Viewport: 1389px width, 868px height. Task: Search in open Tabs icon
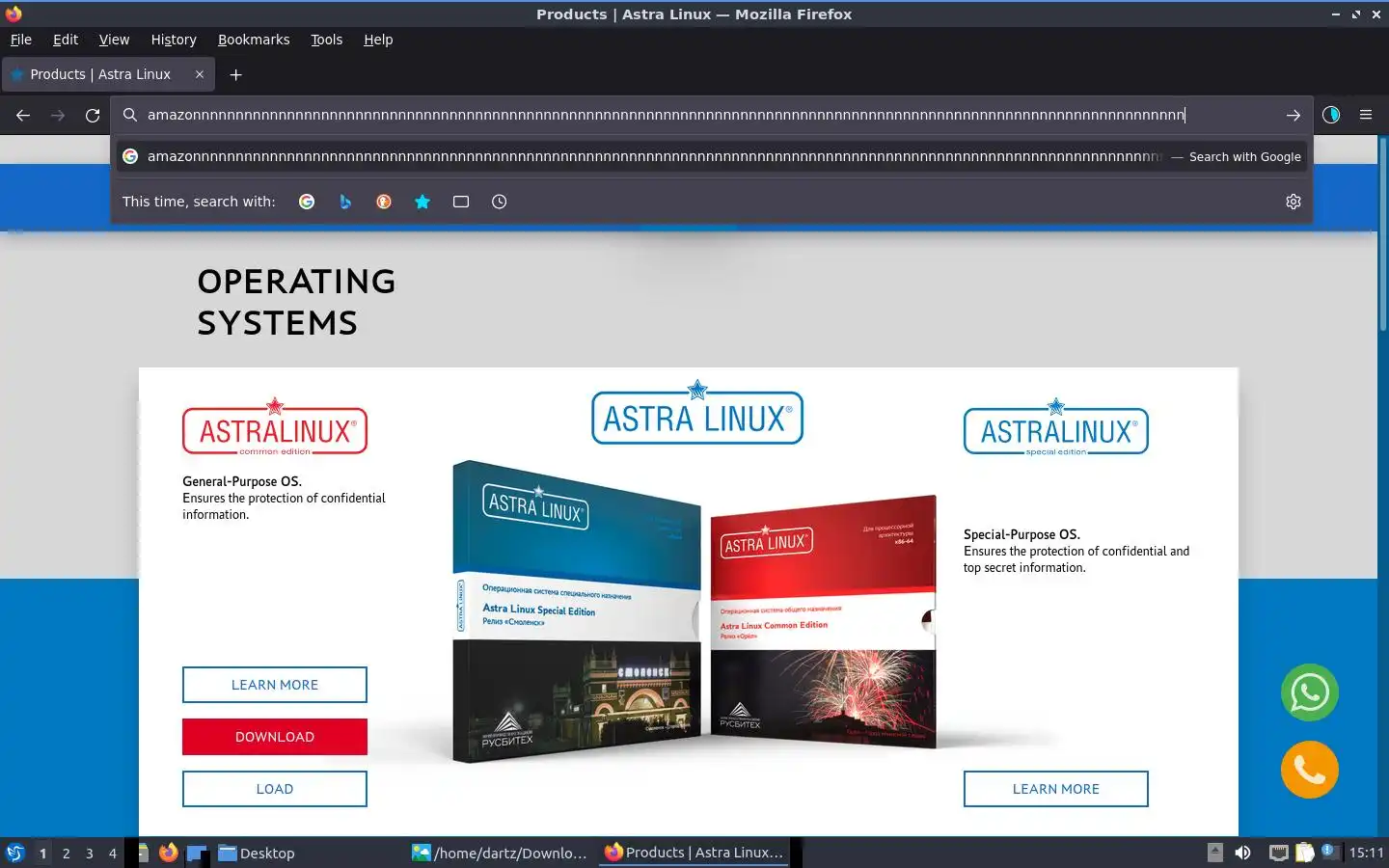pos(461,202)
